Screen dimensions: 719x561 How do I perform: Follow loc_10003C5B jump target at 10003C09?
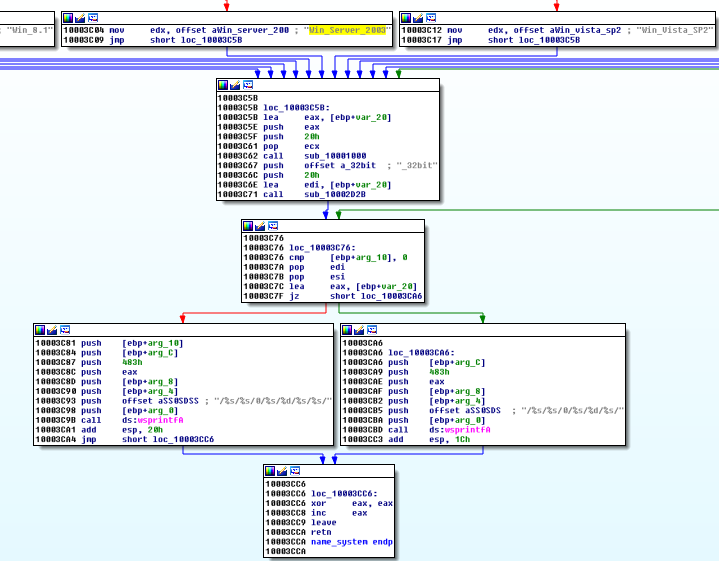(x=211, y=40)
